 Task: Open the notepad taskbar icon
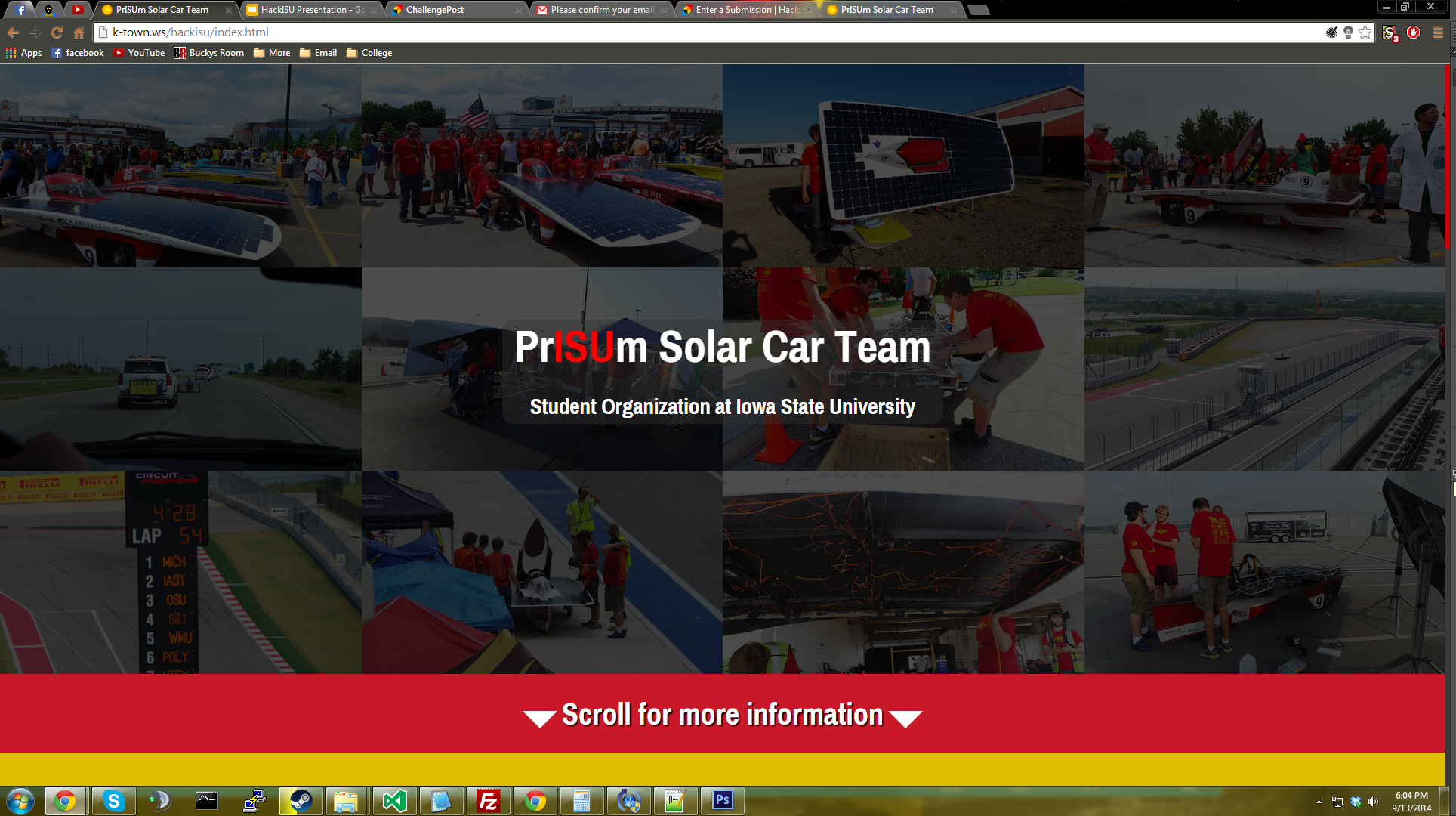[x=441, y=801]
